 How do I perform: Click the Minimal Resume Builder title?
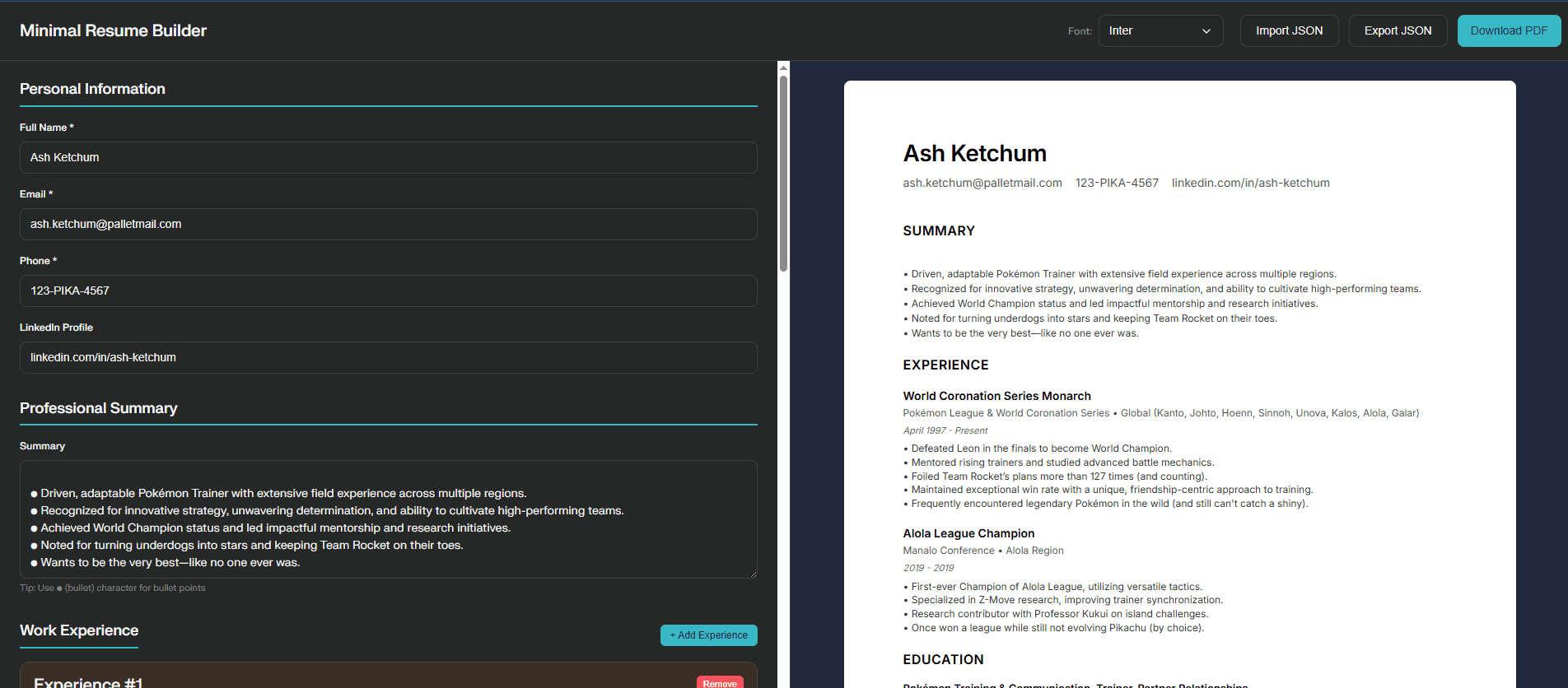(x=113, y=30)
